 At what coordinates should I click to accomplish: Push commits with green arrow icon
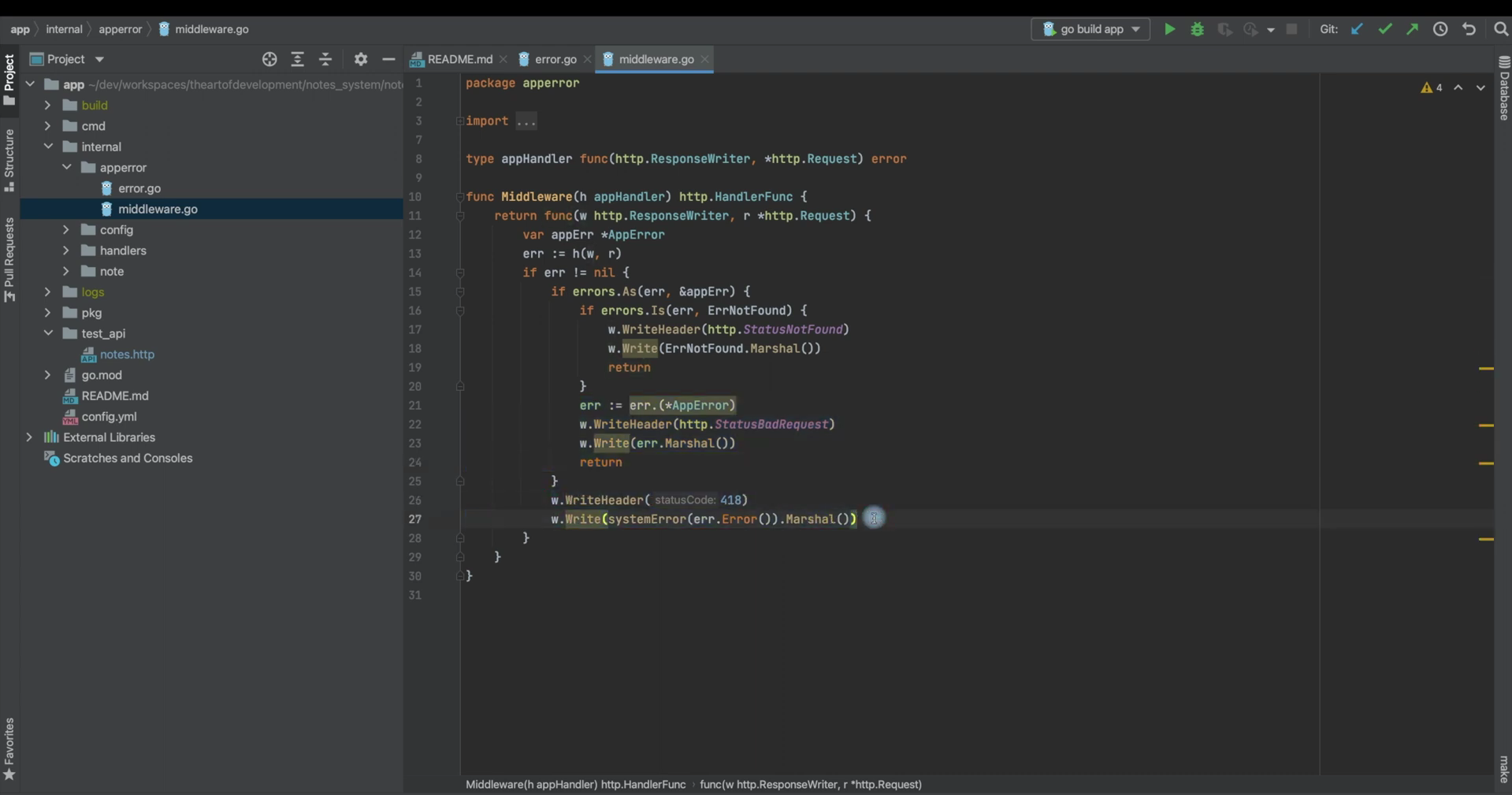pos(1412,29)
